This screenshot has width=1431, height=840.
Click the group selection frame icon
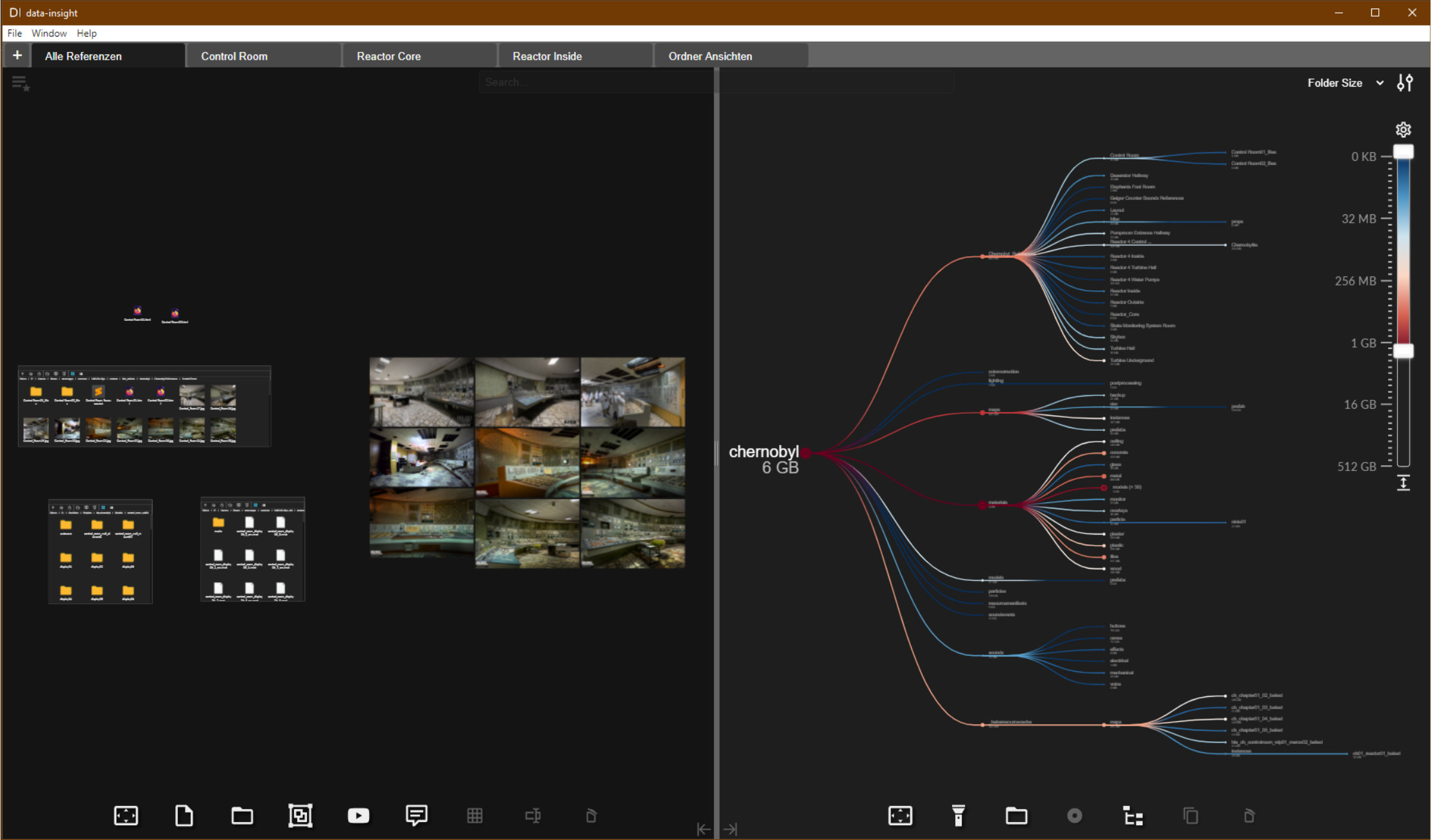[300, 816]
